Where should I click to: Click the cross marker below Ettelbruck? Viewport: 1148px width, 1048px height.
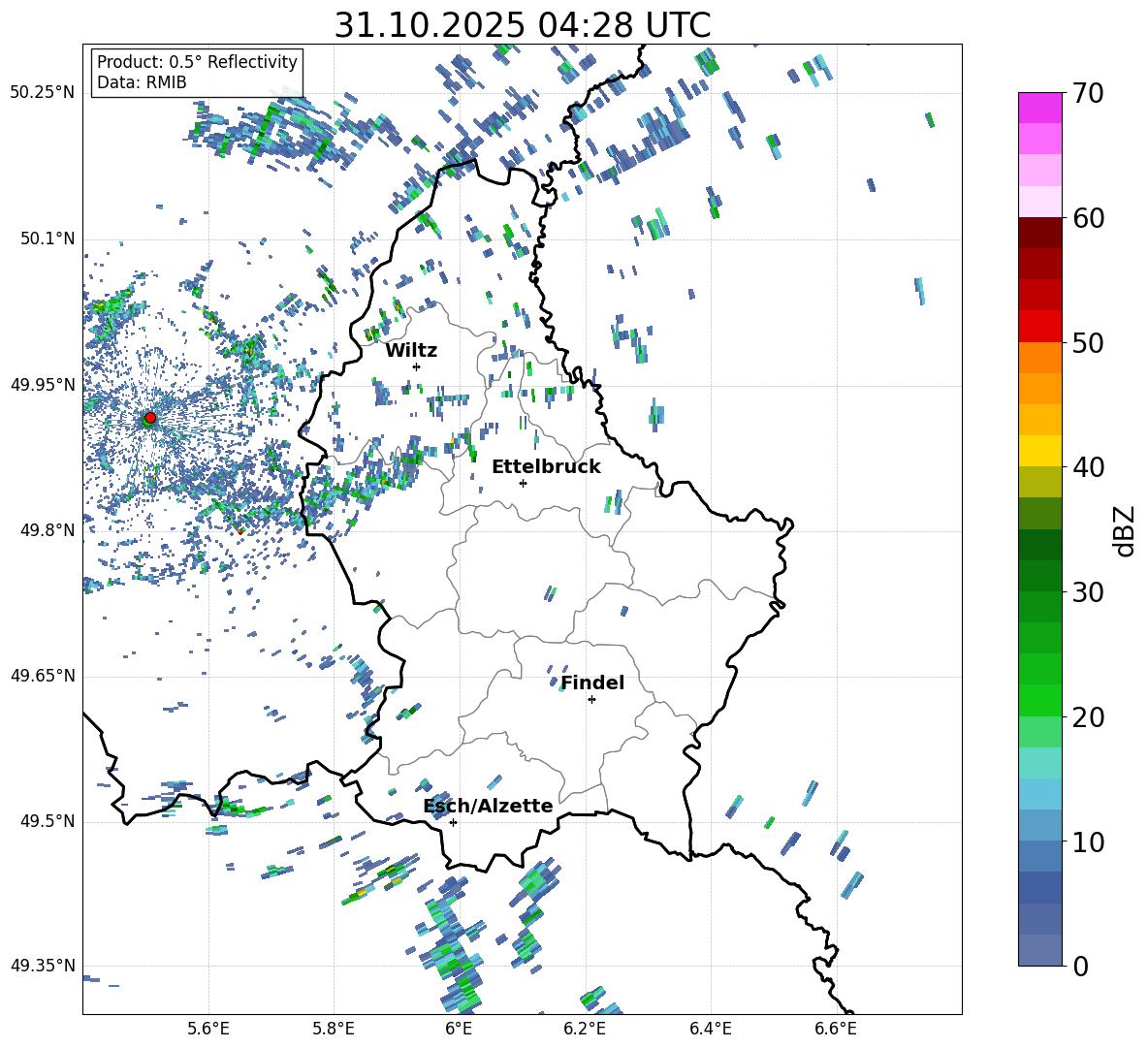pos(523,483)
